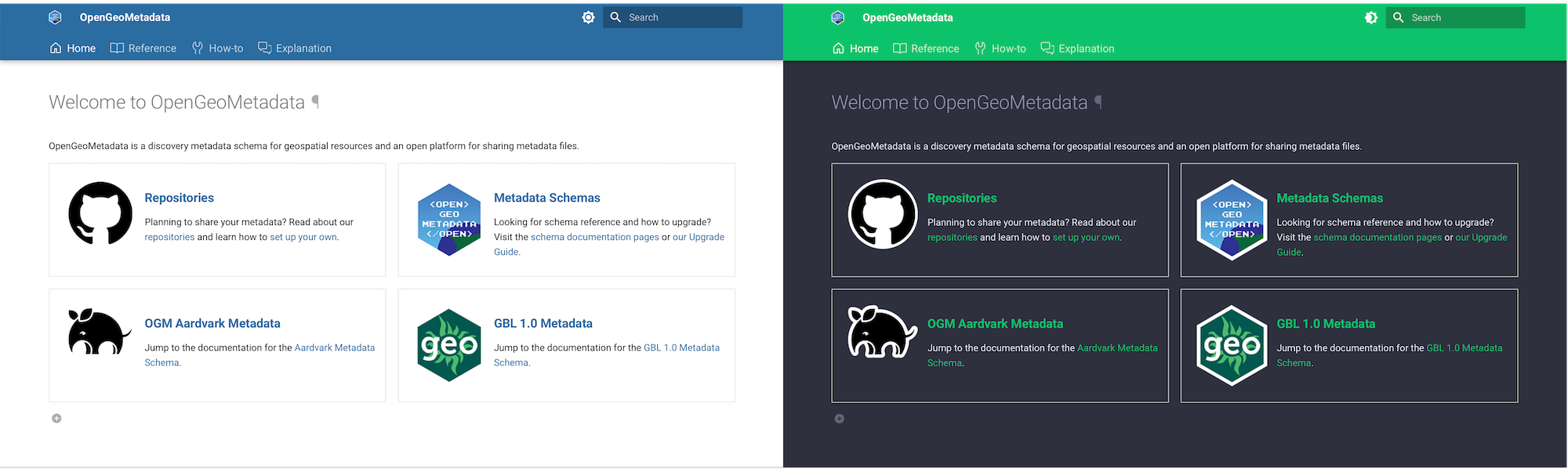Toggle the color theme in the blue header
Screen dimensions: 1568x473
pyautogui.click(x=588, y=17)
